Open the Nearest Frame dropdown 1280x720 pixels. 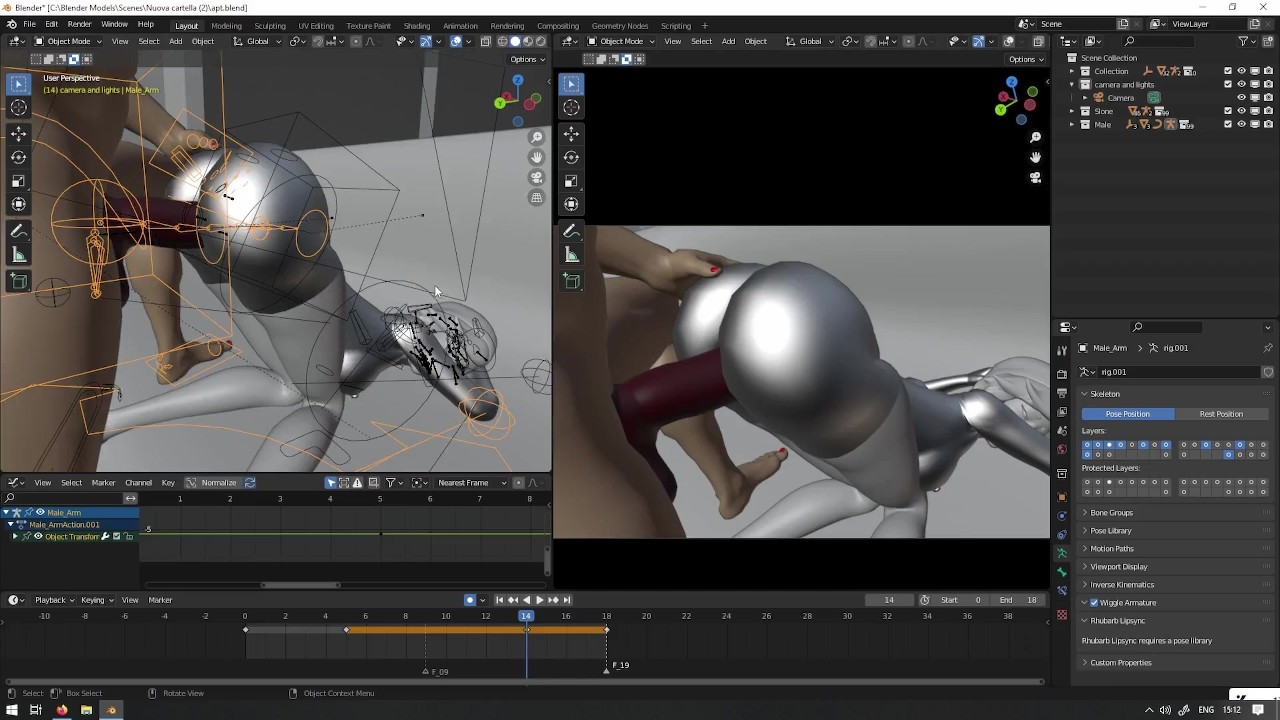[468, 483]
